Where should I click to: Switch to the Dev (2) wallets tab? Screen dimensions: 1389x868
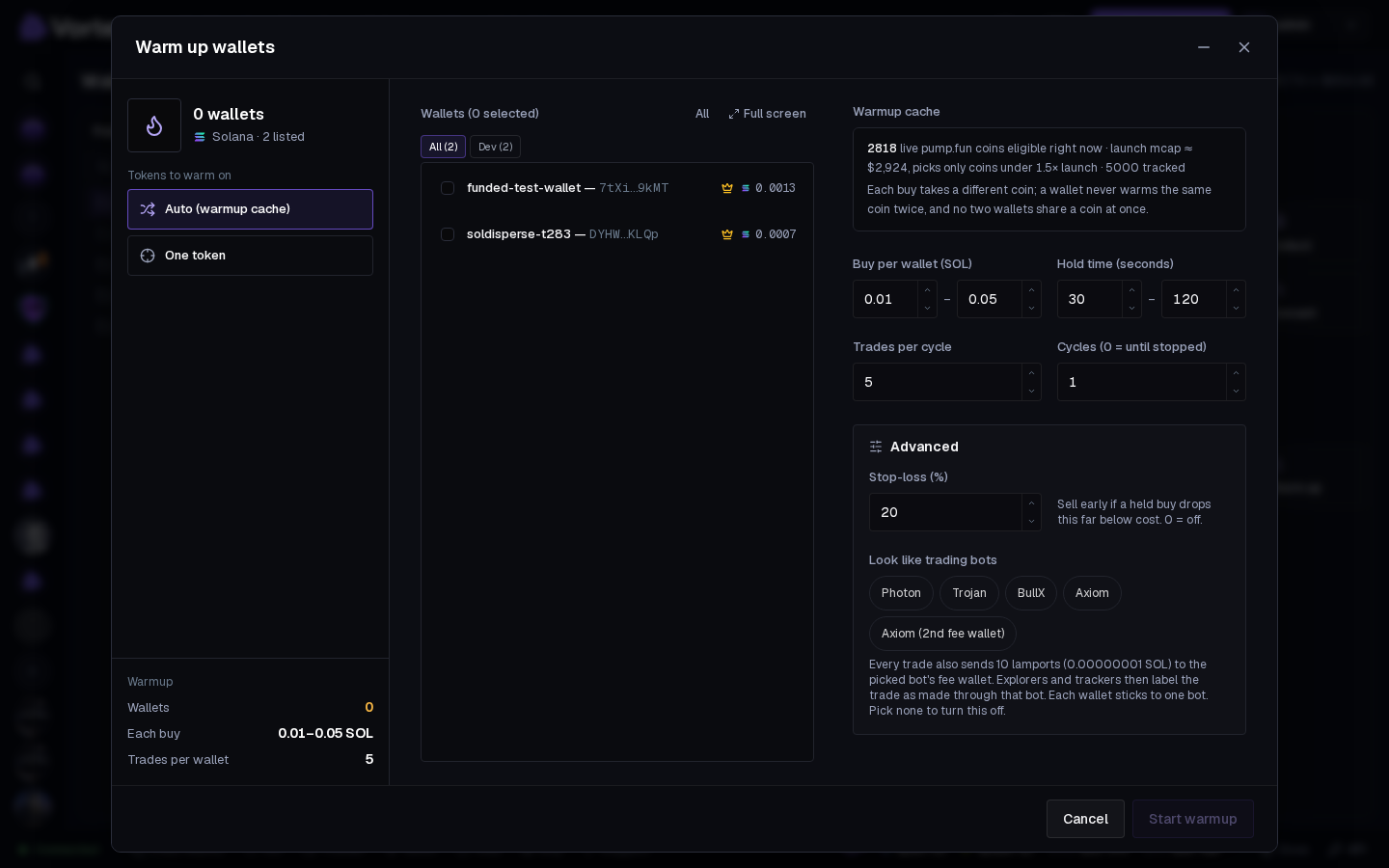coord(496,147)
